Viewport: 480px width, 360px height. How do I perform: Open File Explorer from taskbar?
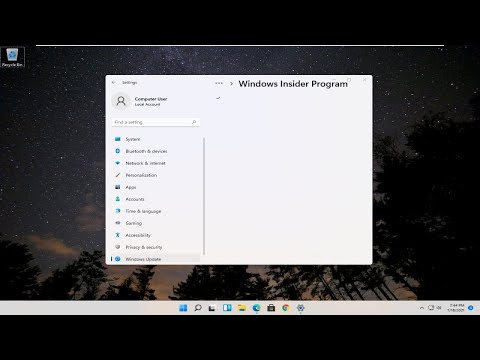(x=242, y=308)
